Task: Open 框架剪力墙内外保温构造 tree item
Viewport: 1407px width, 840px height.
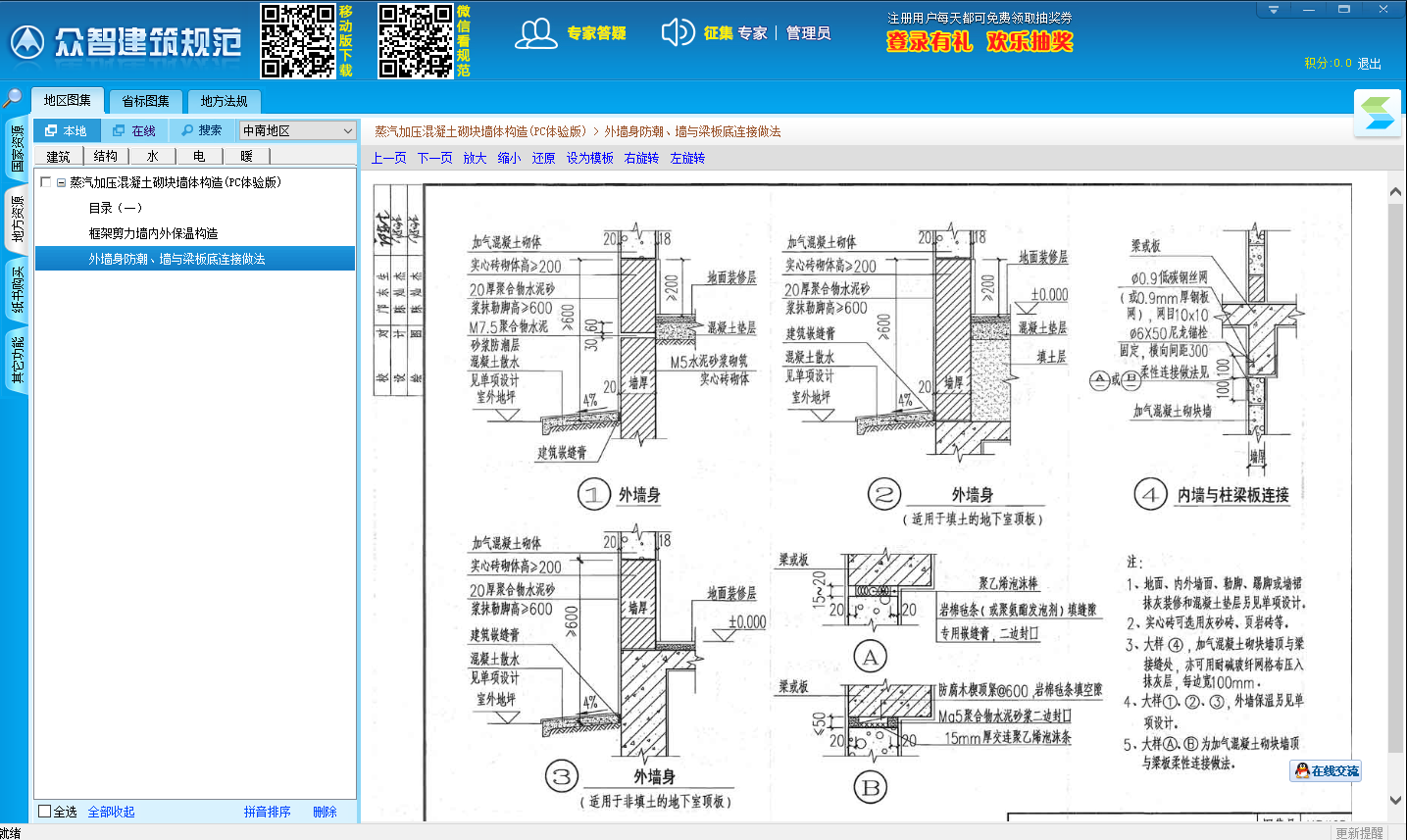Action: pyautogui.click(x=153, y=233)
